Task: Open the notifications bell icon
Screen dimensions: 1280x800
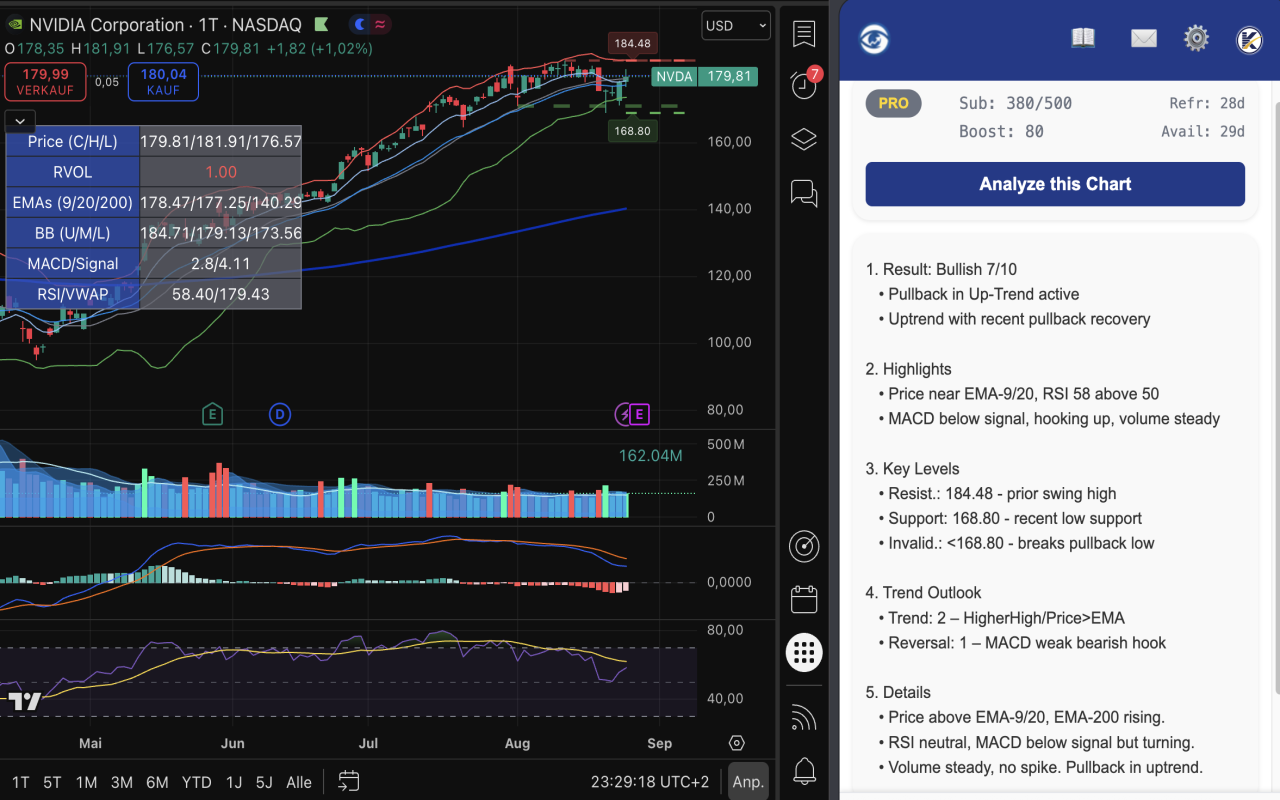Action: 804,770
